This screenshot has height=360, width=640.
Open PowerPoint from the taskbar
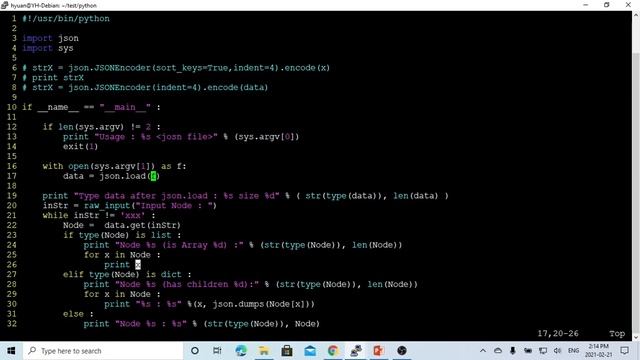pyautogui.click(x=379, y=351)
